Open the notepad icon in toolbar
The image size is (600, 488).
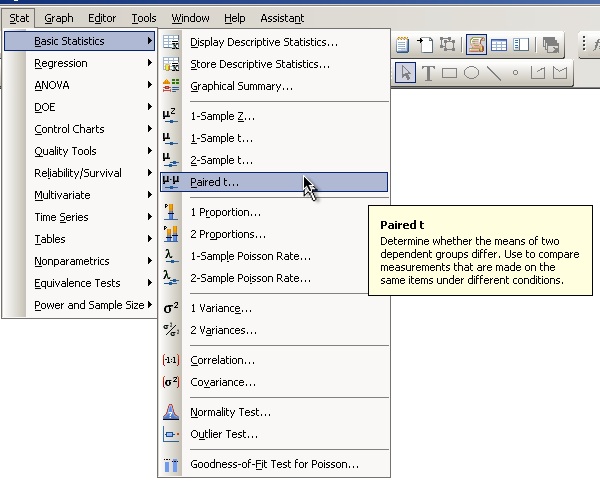point(402,44)
